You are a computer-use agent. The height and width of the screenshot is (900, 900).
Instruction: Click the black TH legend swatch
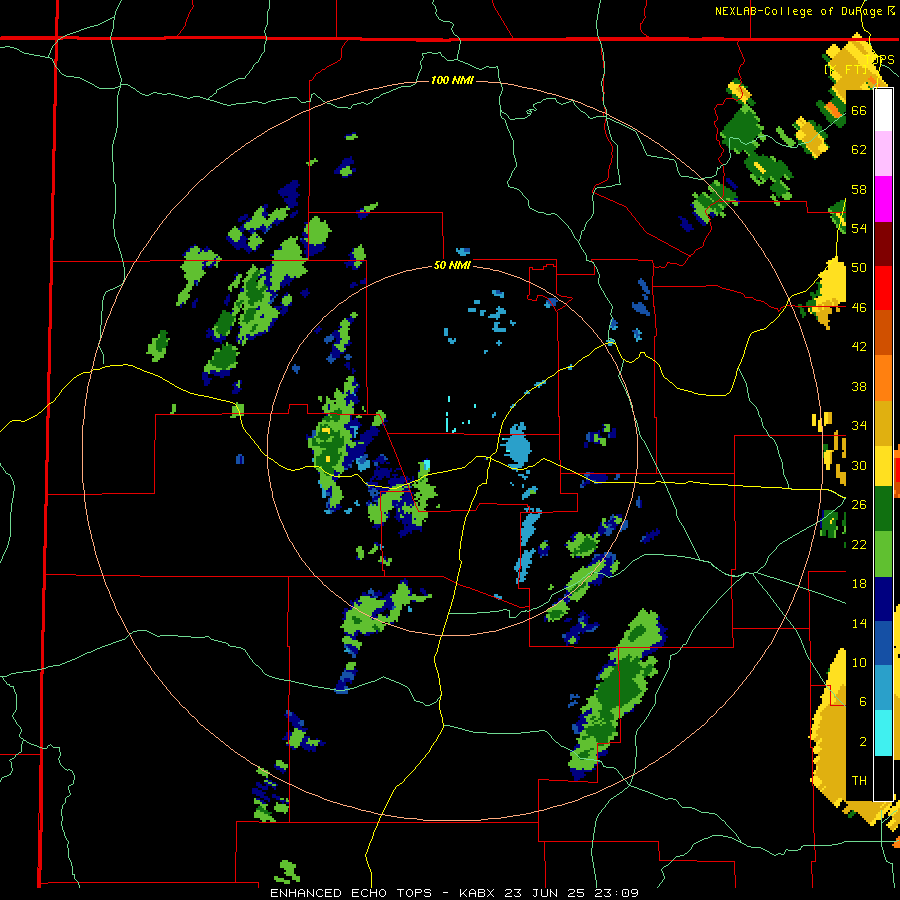coord(883,778)
